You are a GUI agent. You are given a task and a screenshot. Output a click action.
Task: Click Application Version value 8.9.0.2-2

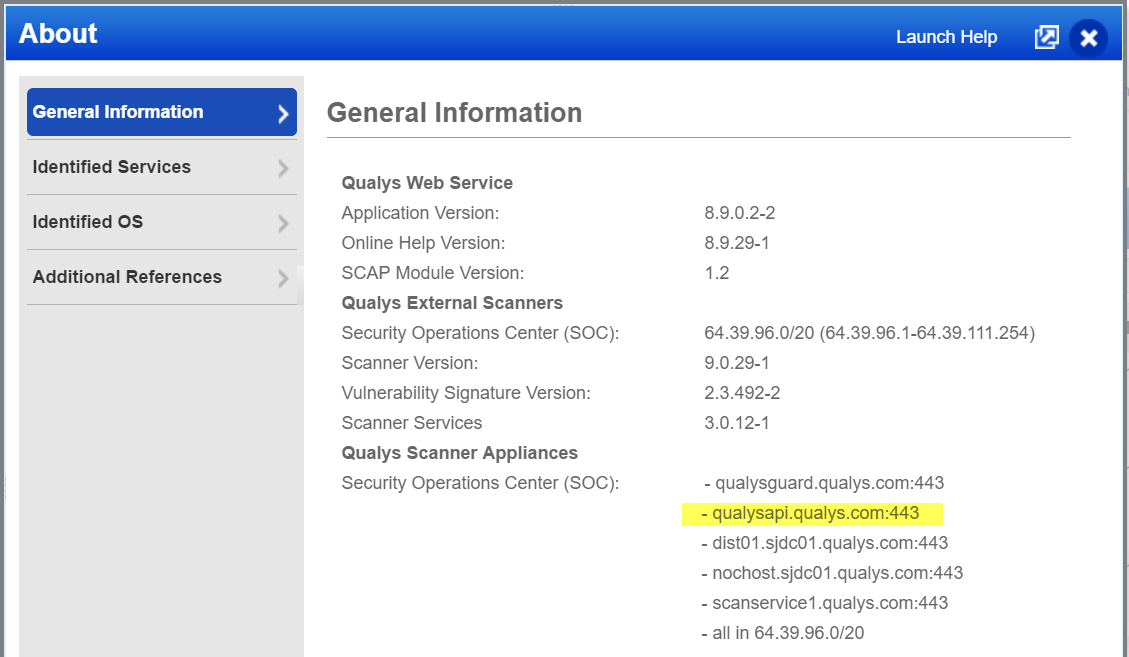(x=740, y=213)
